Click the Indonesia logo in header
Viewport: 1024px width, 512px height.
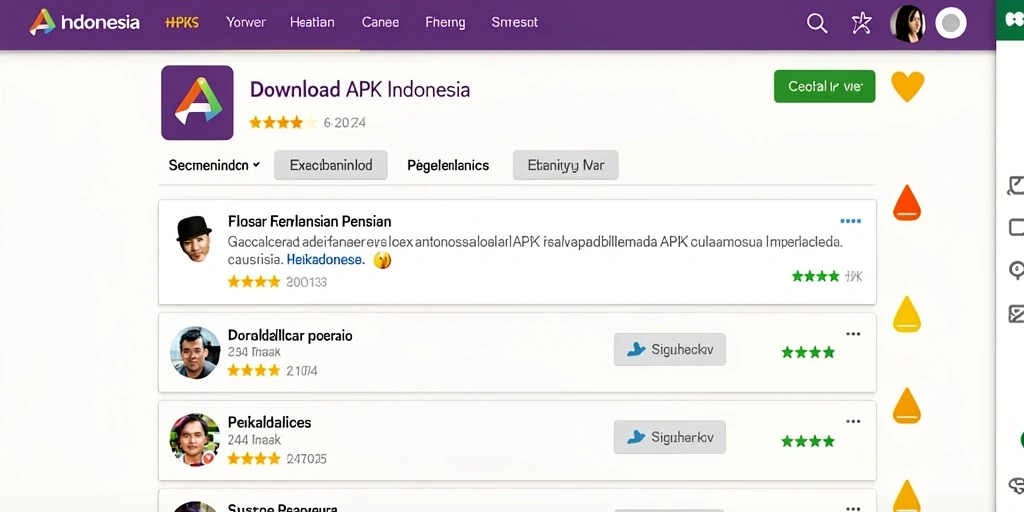pyautogui.click(x=85, y=23)
